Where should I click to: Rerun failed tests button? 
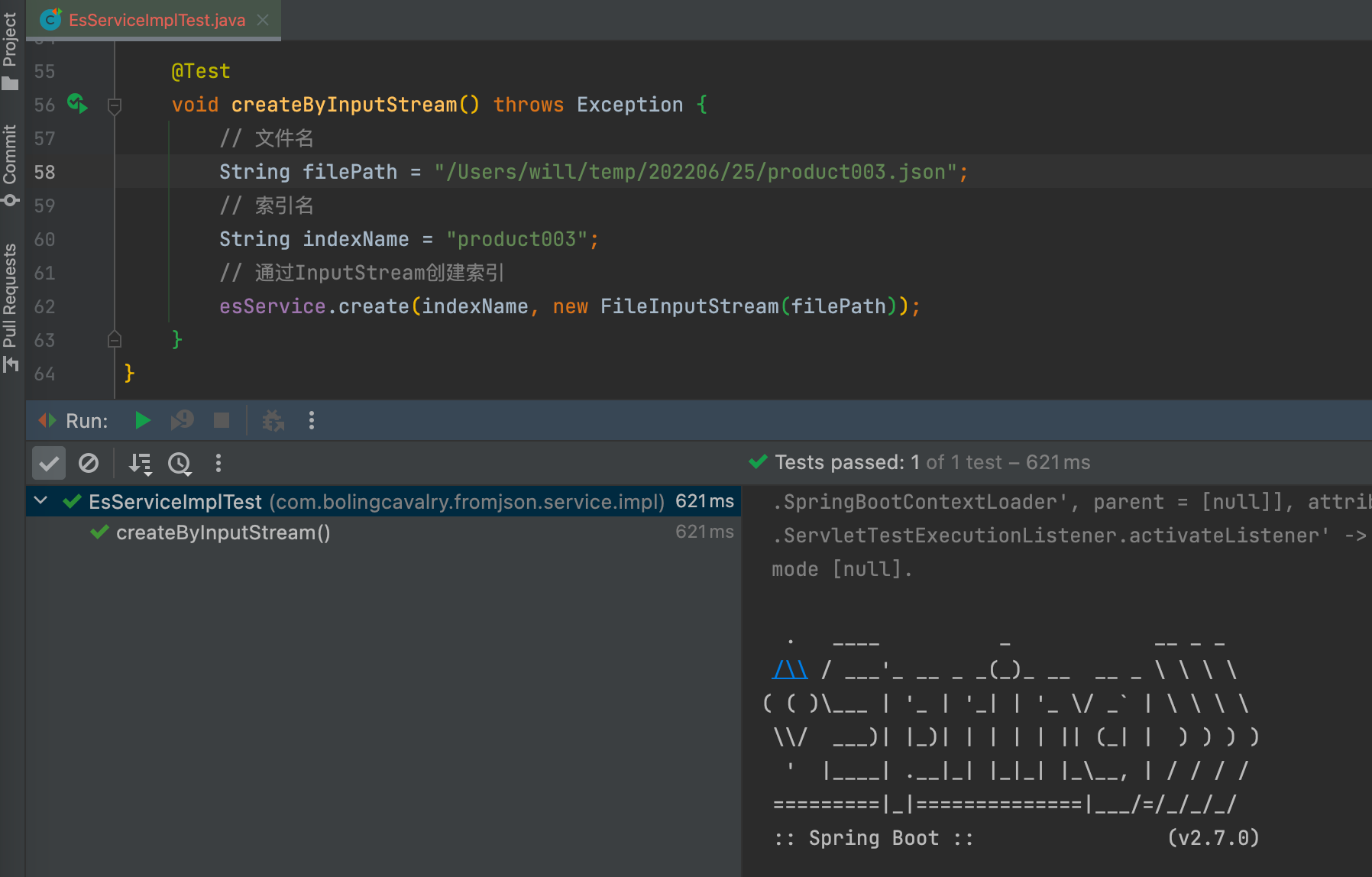click(x=182, y=420)
